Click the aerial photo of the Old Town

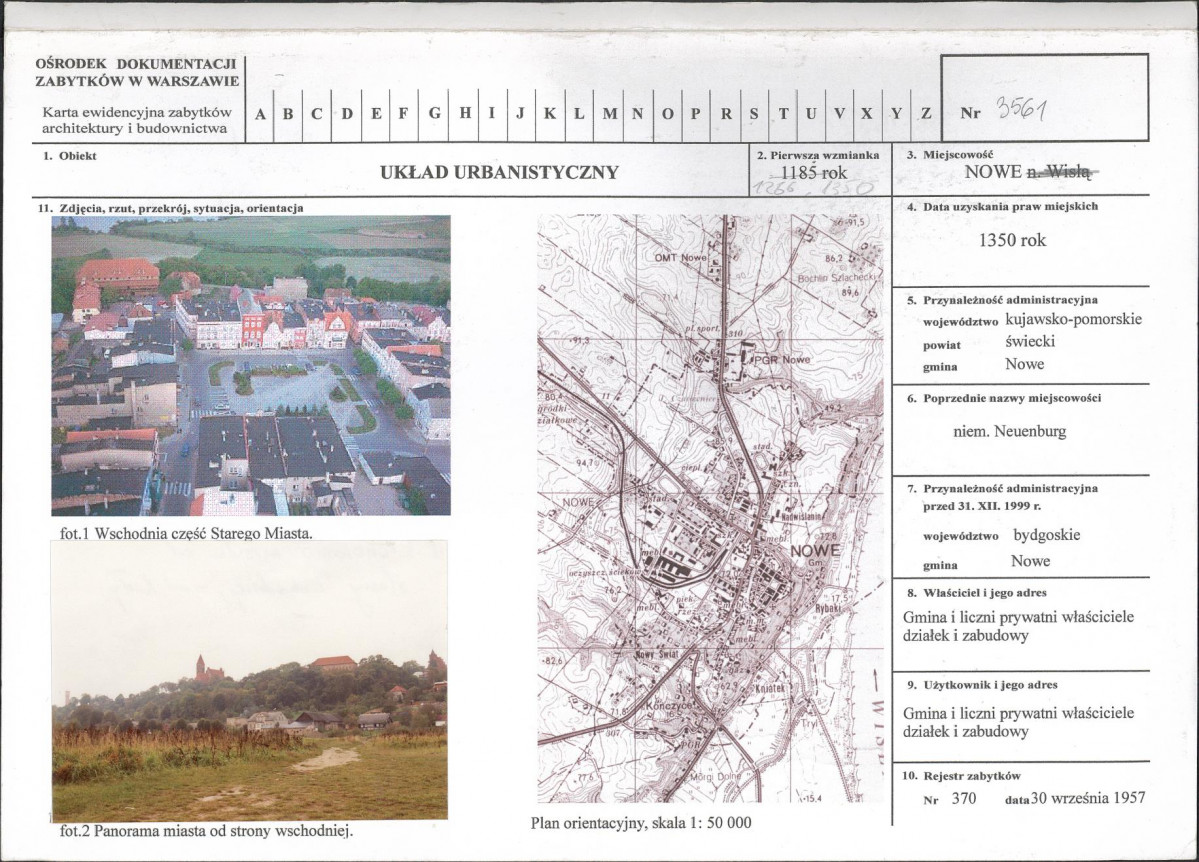[x=251, y=366]
